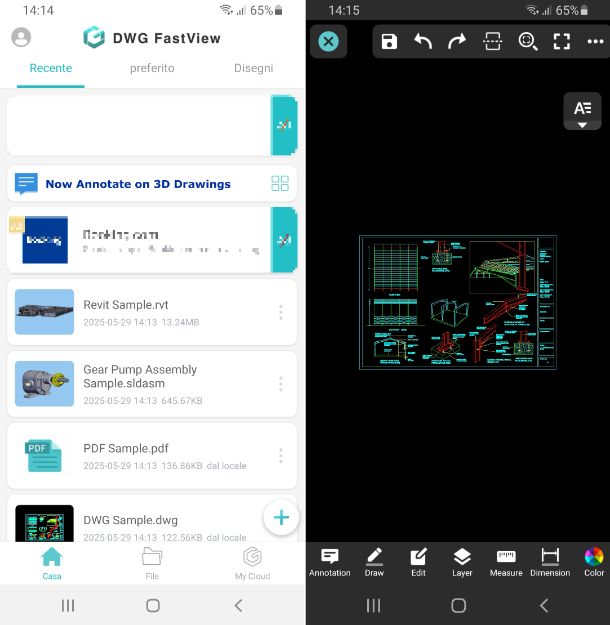Tap Android recent apps button on right phone
Screen dimensions: 610x625
coord(373,605)
